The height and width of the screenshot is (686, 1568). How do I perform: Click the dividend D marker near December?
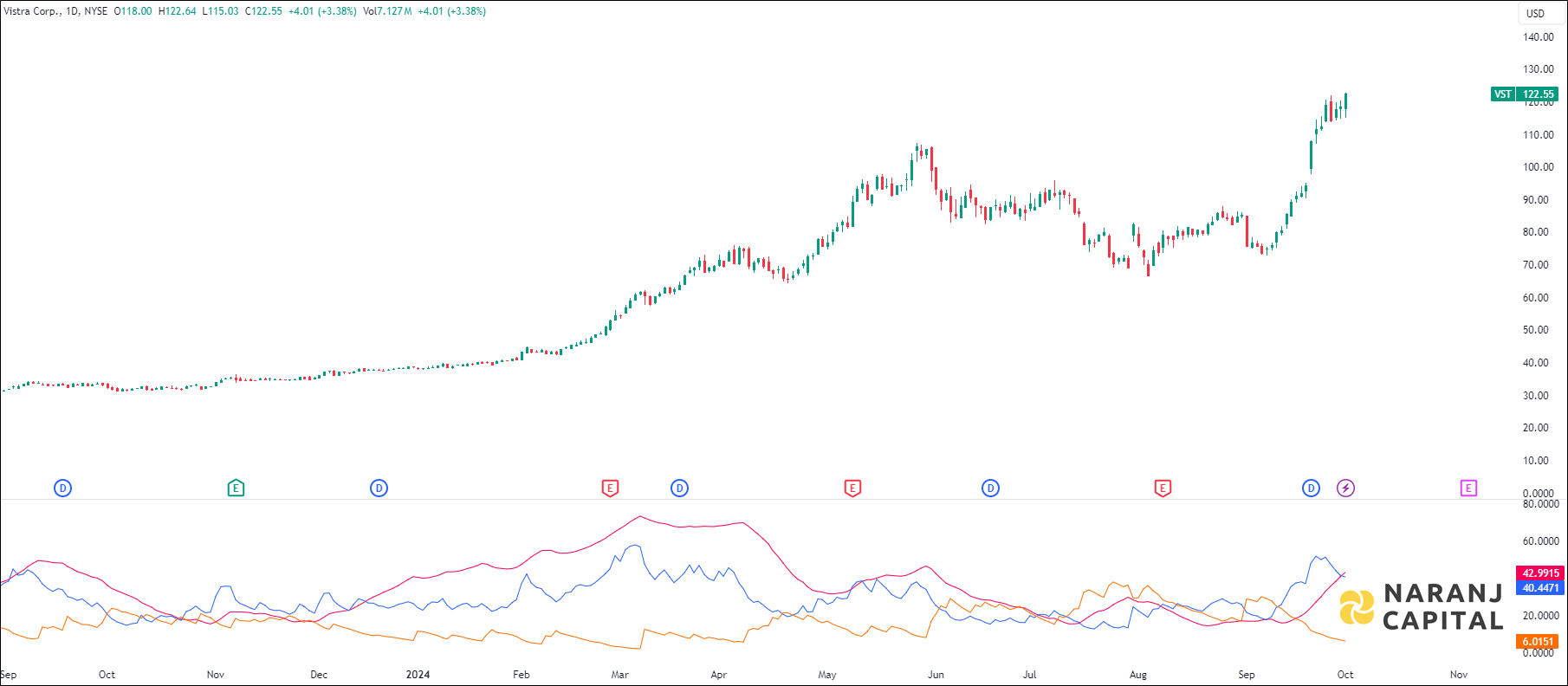click(x=379, y=489)
